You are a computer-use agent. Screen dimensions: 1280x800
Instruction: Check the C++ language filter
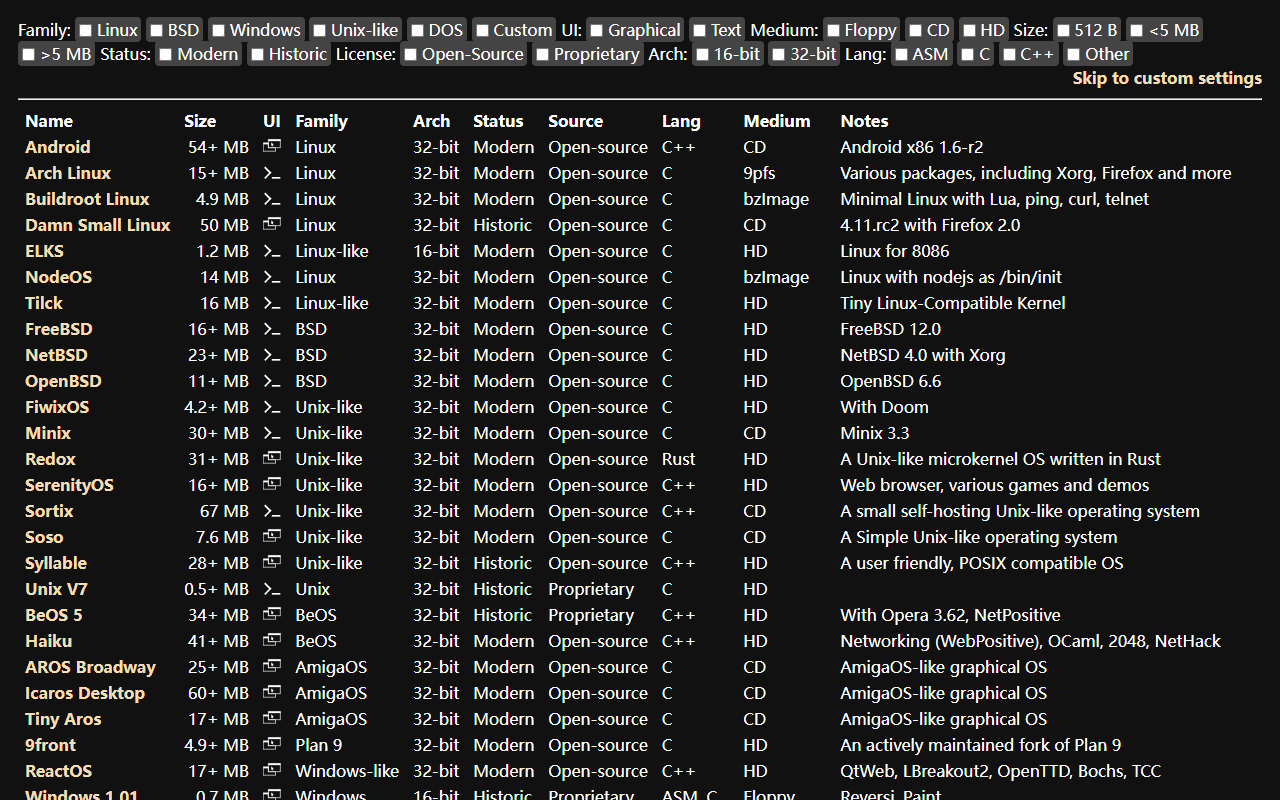(1009, 55)
